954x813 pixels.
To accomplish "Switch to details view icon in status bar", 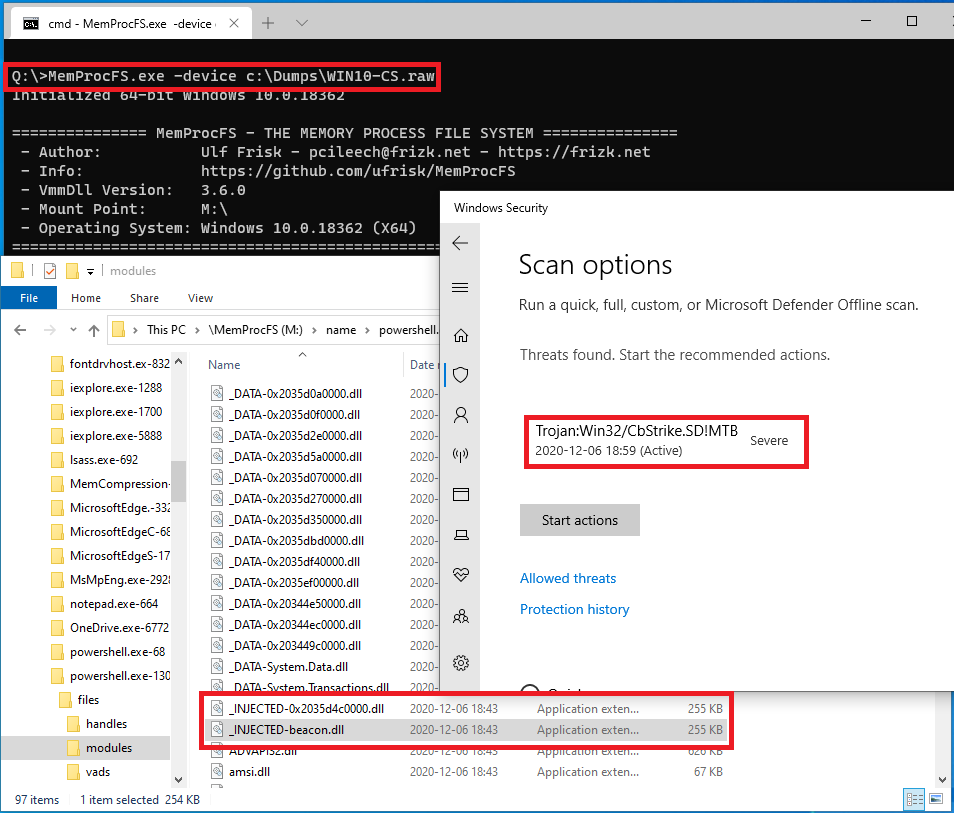I will point(914,799).
